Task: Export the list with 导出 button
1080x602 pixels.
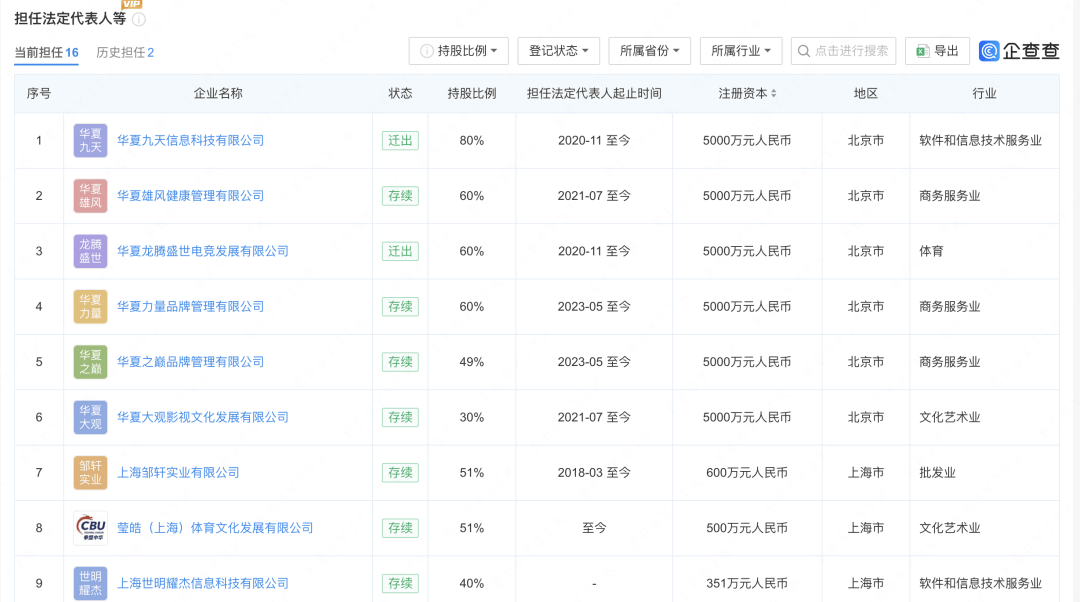Action: click(x=937, y=51)
